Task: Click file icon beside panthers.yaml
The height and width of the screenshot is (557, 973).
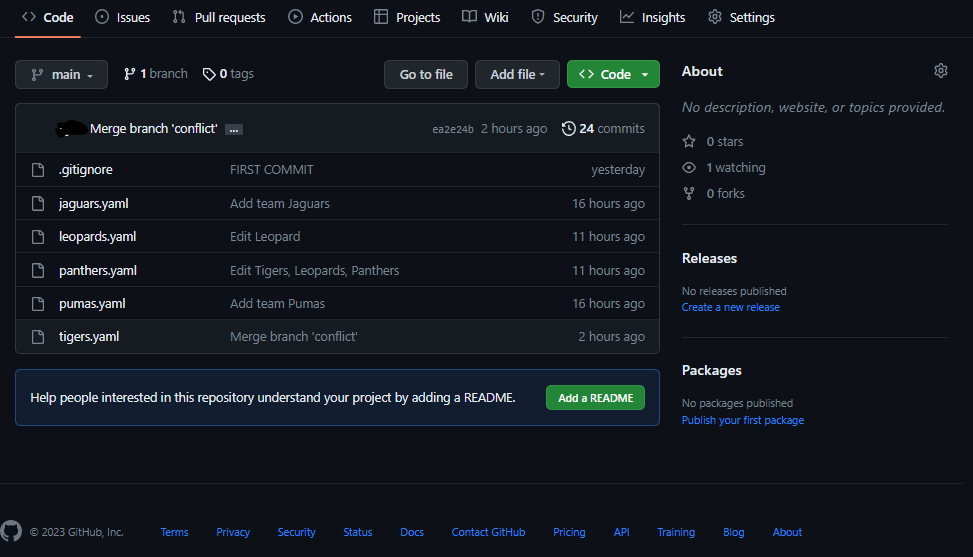Action: 38,270
